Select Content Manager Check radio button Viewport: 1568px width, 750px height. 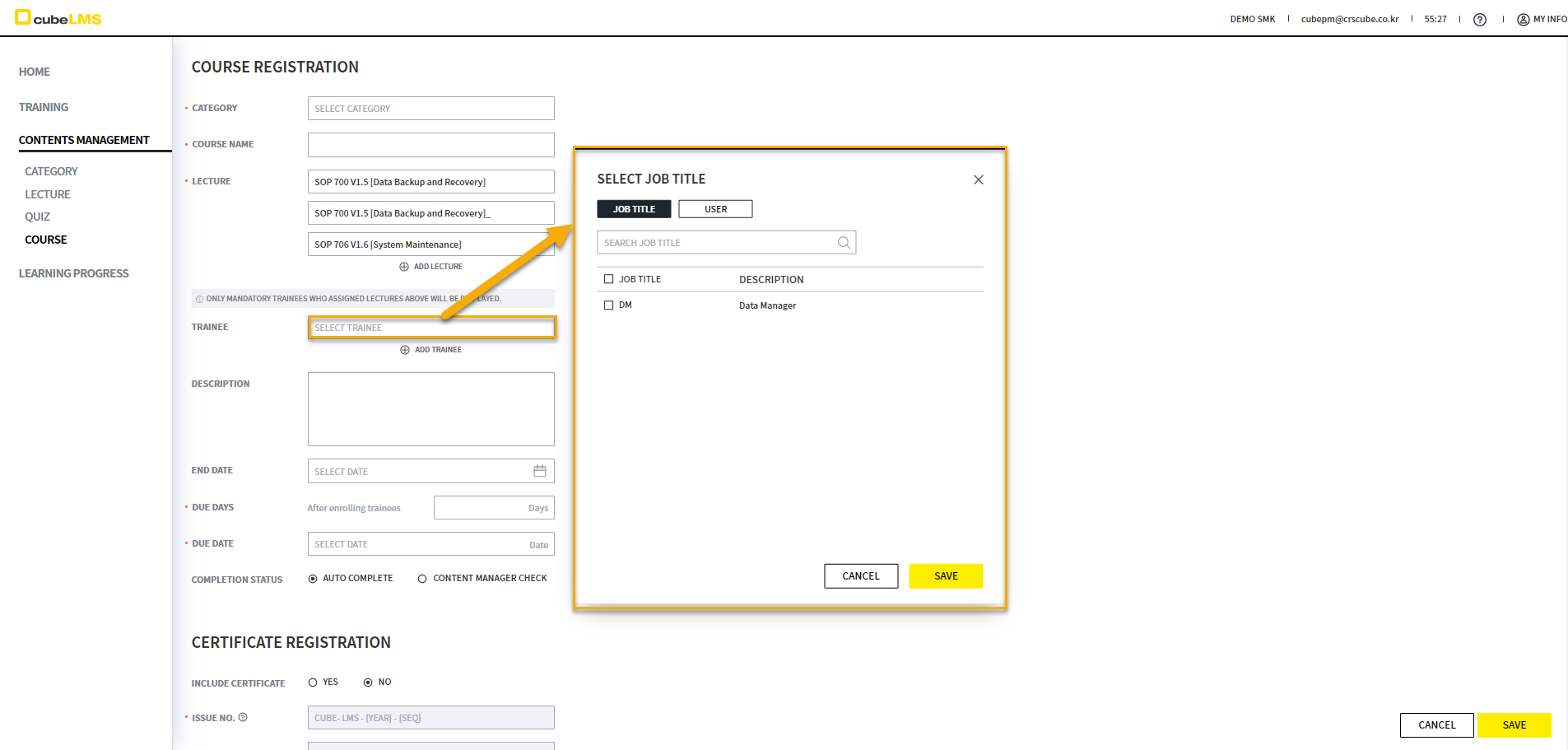422,579
